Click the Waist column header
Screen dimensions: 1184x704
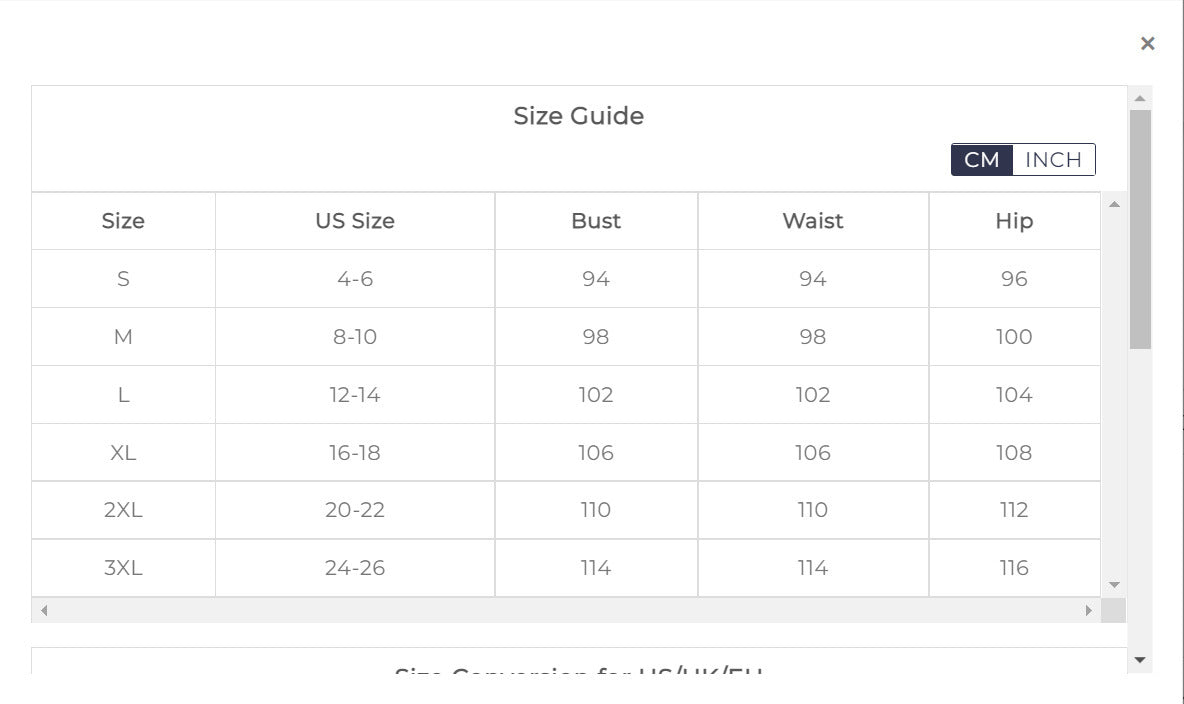813,221
